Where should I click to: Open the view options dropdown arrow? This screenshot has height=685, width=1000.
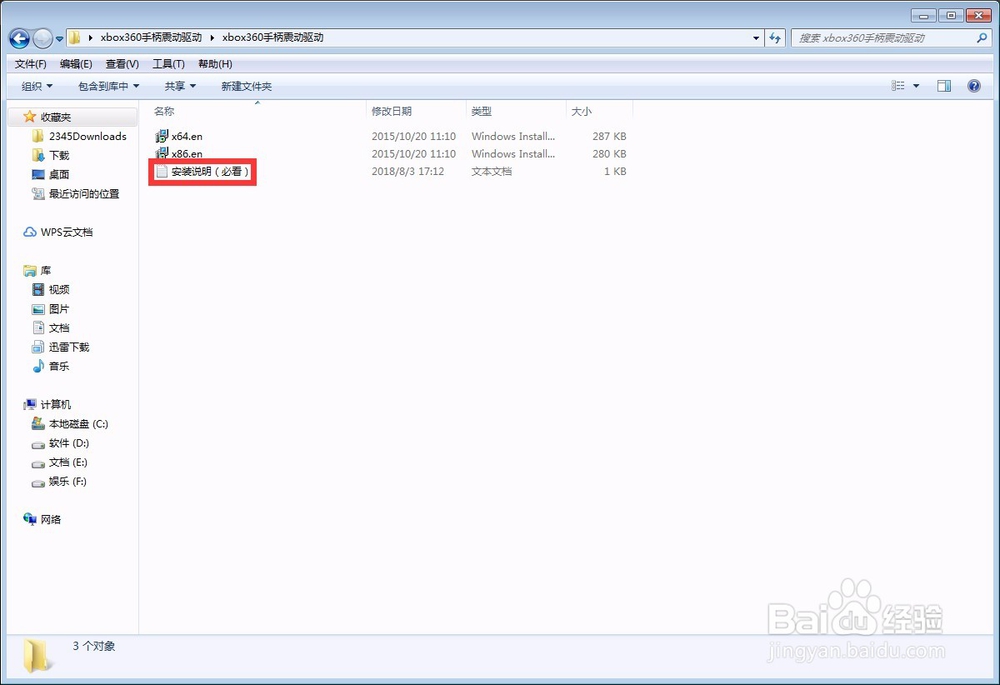pos(916,85)
